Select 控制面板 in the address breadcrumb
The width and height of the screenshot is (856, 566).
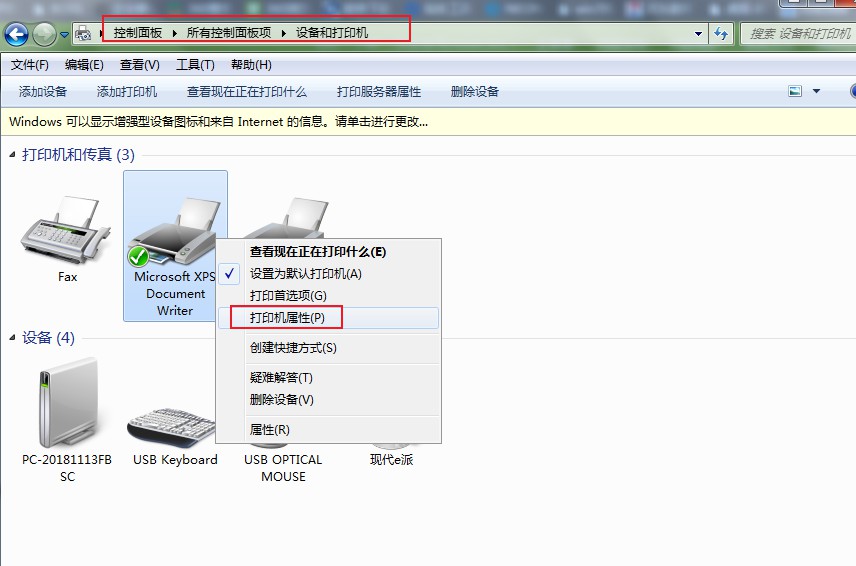pos(138,33)
